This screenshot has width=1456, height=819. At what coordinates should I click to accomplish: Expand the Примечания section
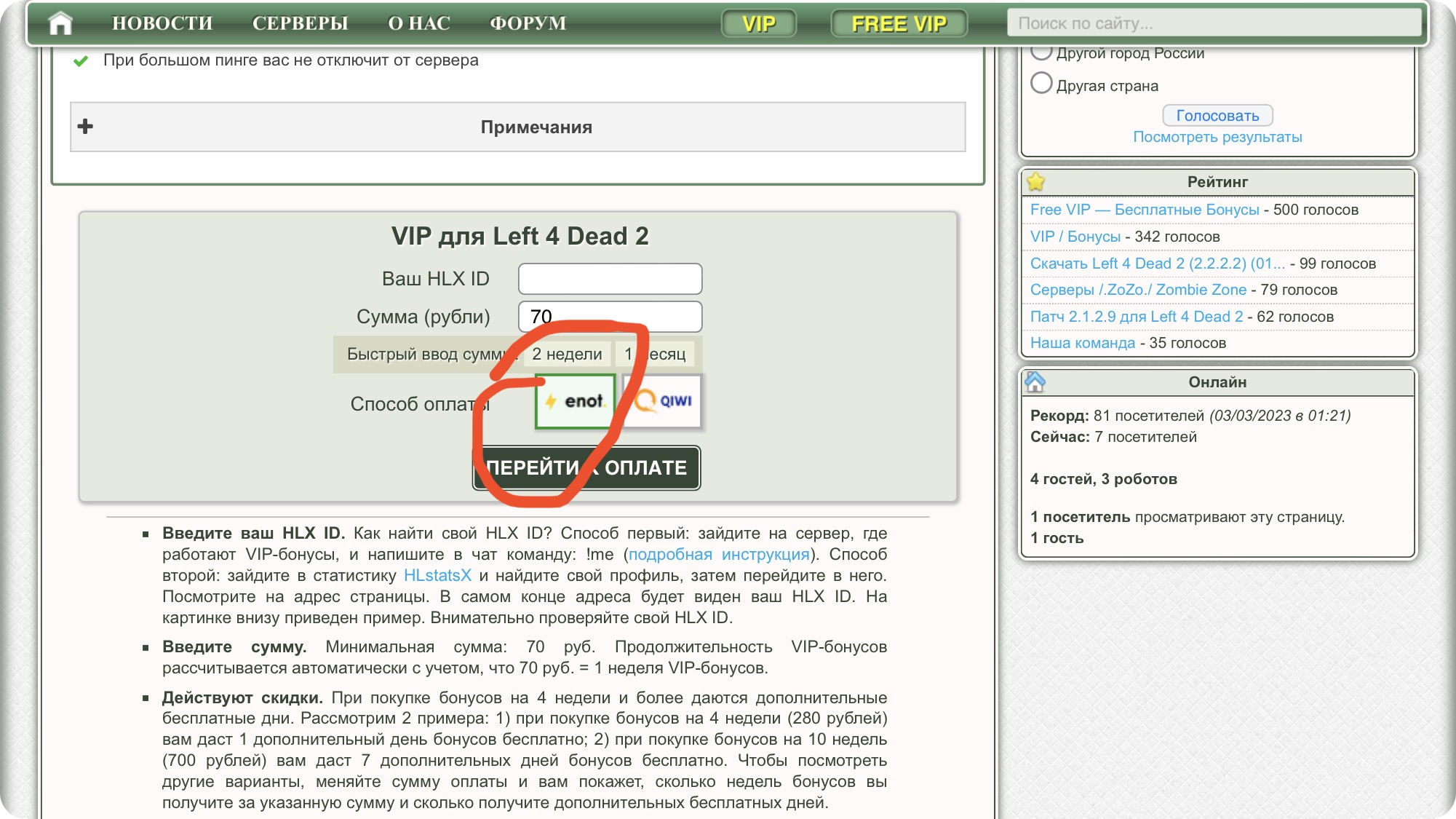(536, 127)
